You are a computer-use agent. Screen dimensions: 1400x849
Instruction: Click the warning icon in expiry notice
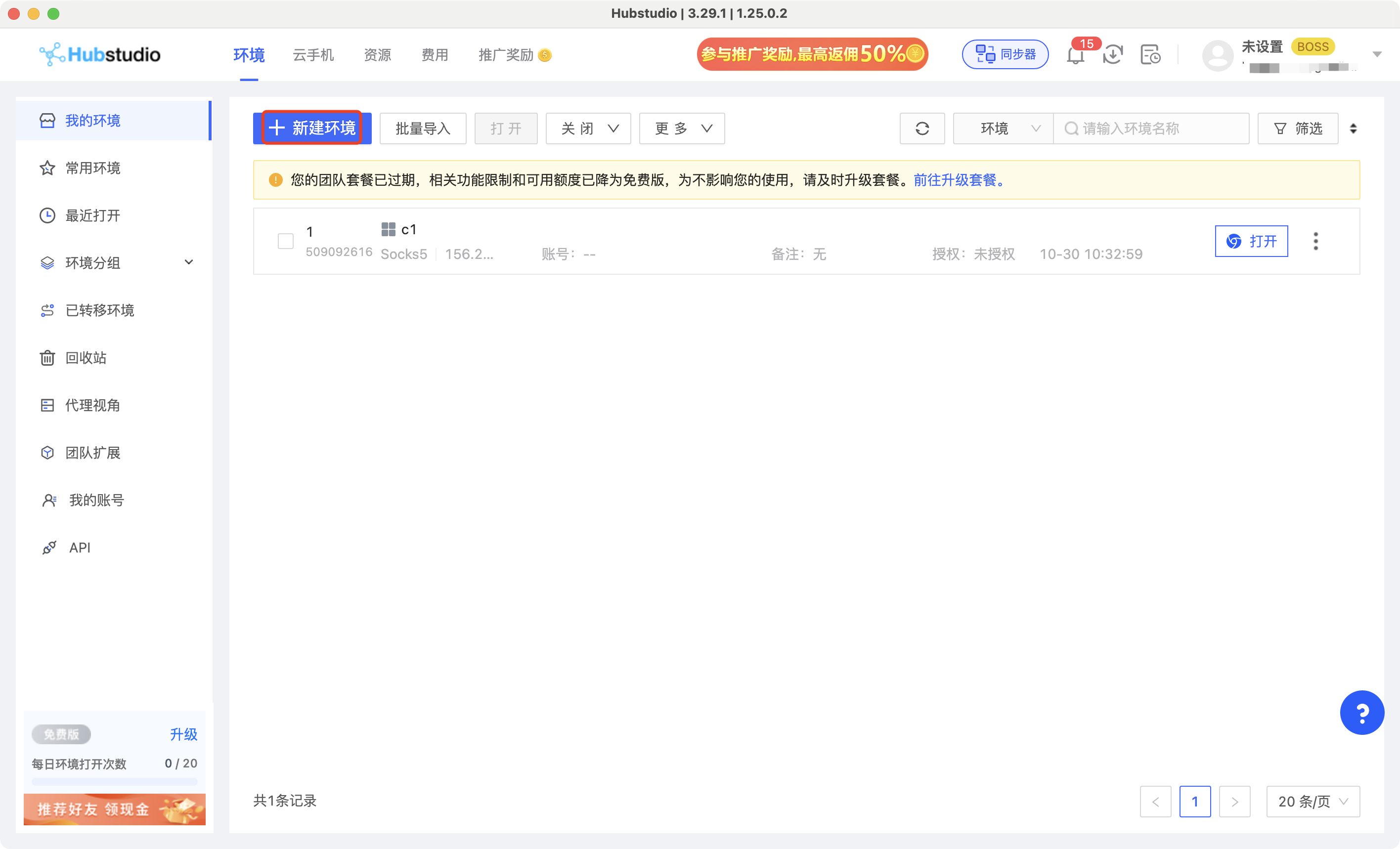[x=275, y=180]
